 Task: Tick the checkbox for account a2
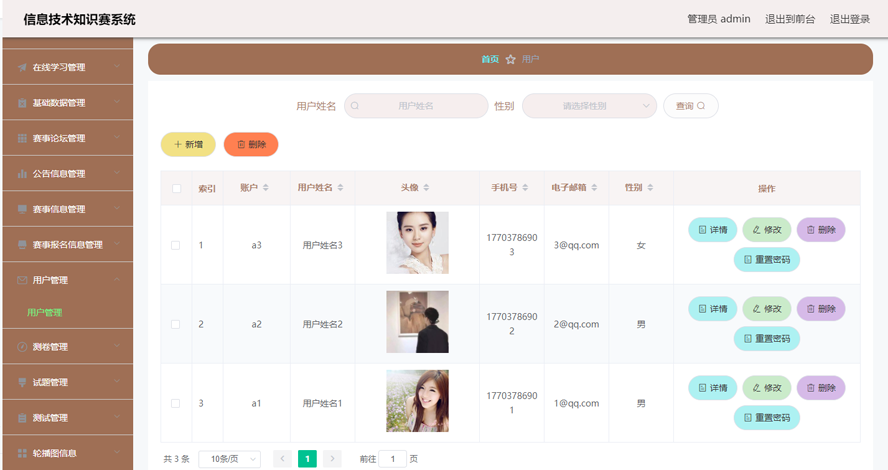pos(176,324)
